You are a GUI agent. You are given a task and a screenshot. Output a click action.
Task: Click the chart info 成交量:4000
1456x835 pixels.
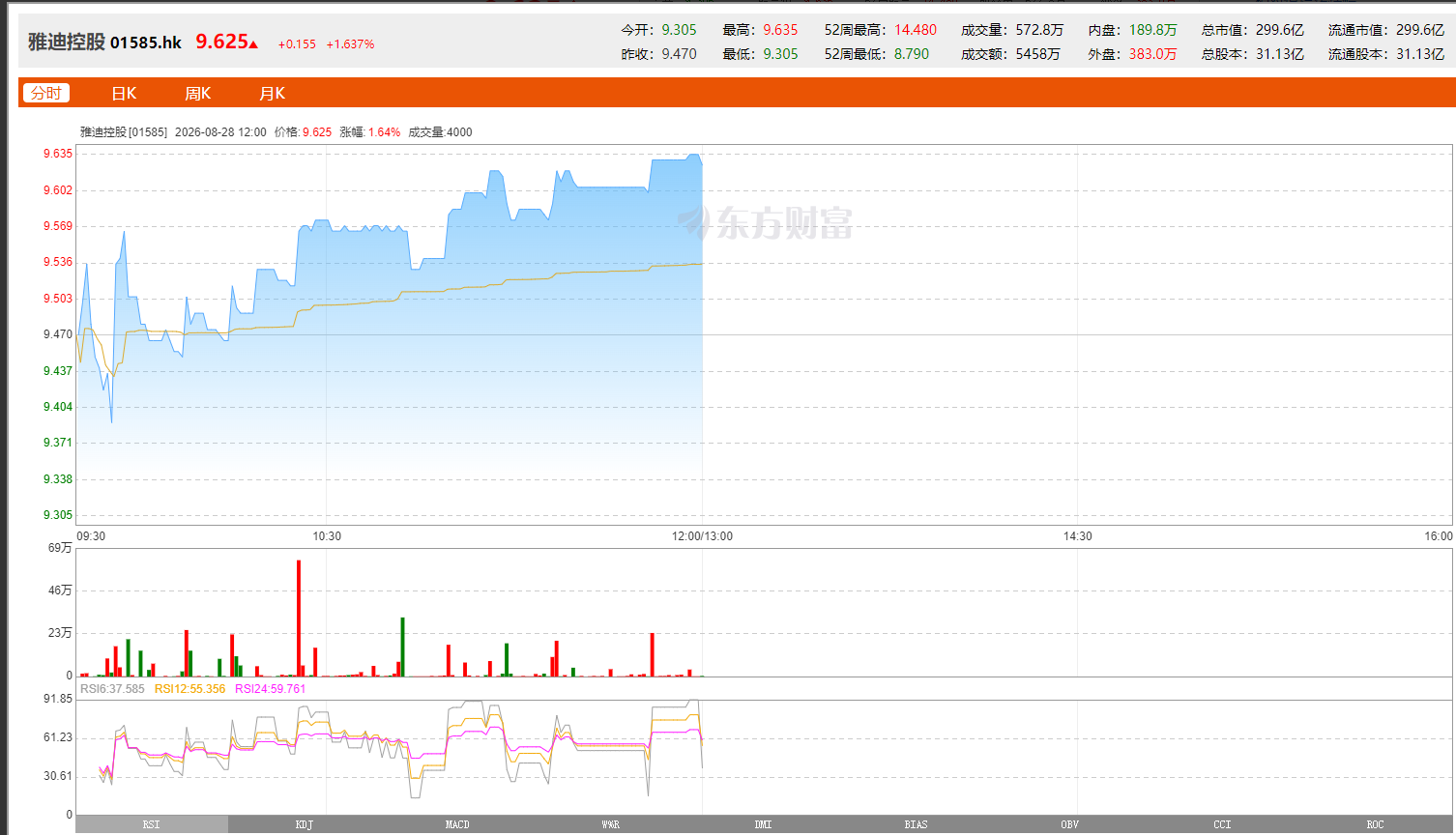tap(440, 132)
